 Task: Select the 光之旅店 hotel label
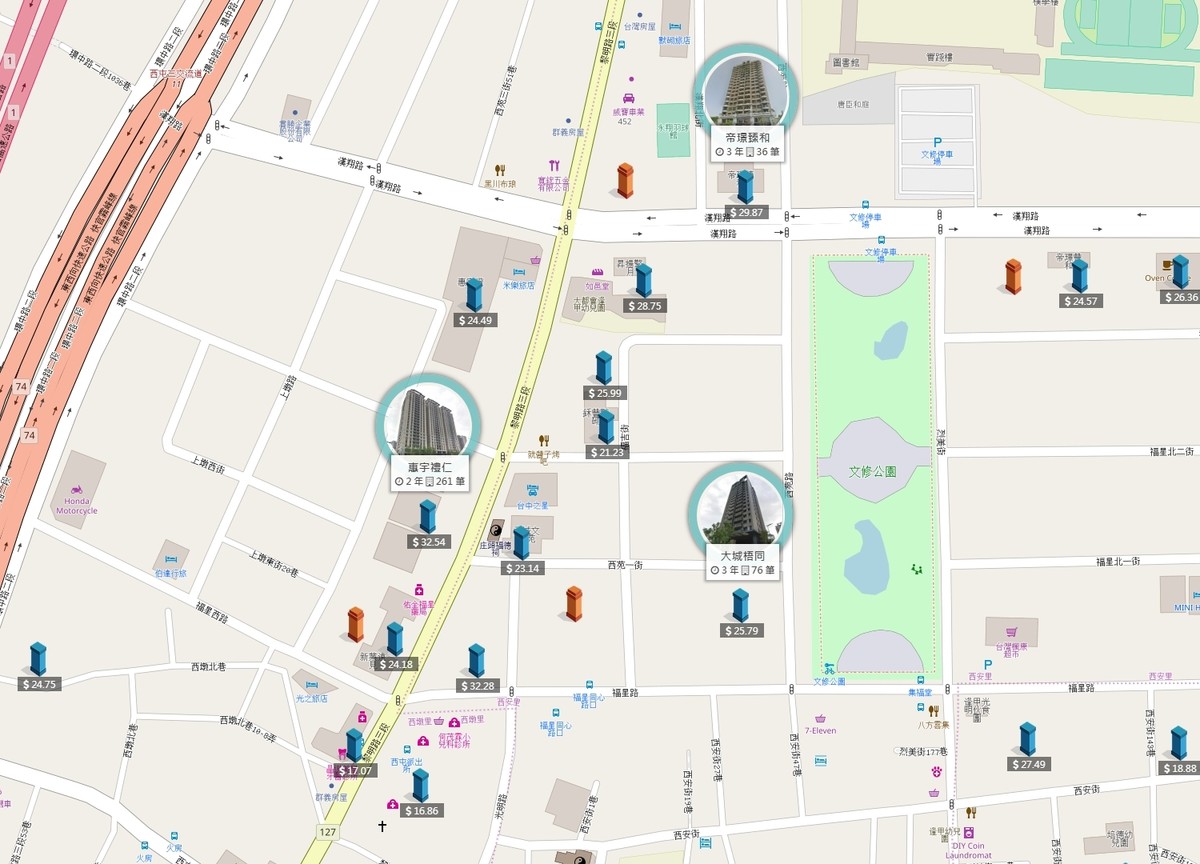[x=312, y=698]
